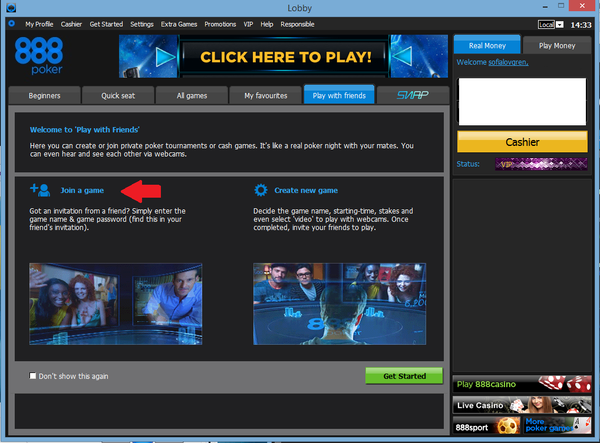This screenshot has width=600, height=443.
Task: Open Responsible menu
Action: pos(297,24)
